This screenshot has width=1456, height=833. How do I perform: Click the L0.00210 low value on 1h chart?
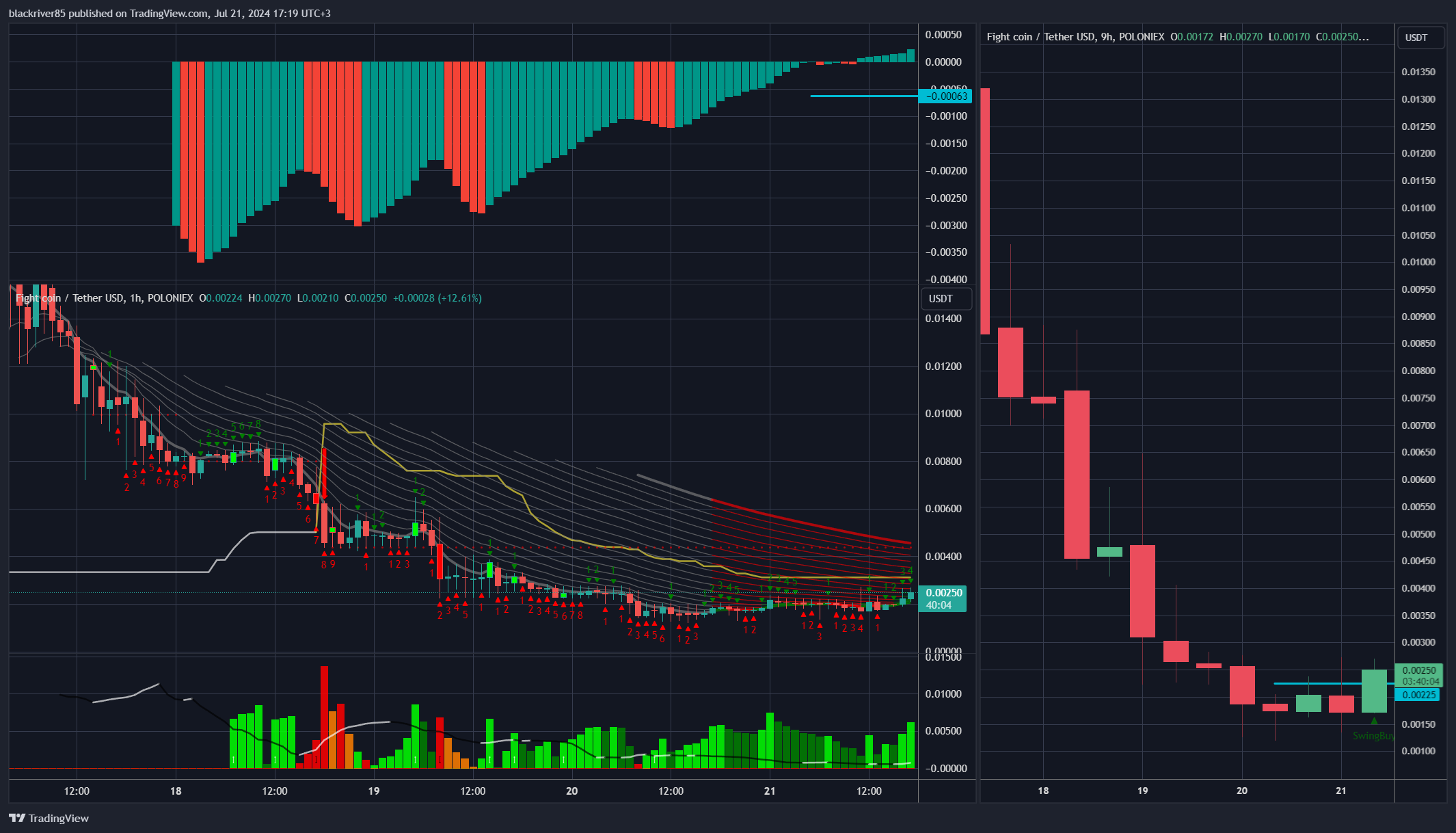(x=318, y=298)
